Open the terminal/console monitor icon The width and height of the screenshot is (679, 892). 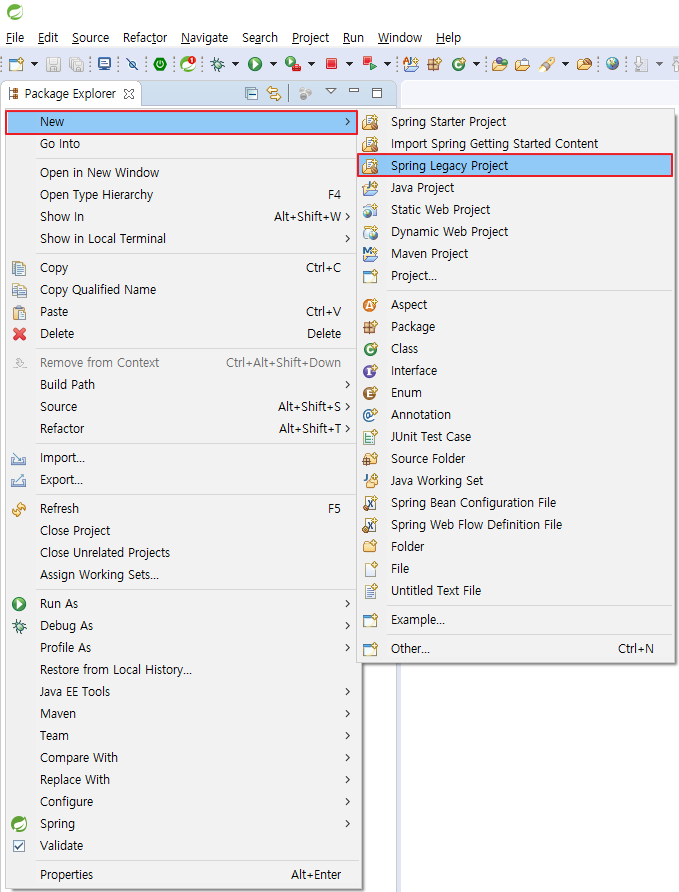(x=104, y=64)
